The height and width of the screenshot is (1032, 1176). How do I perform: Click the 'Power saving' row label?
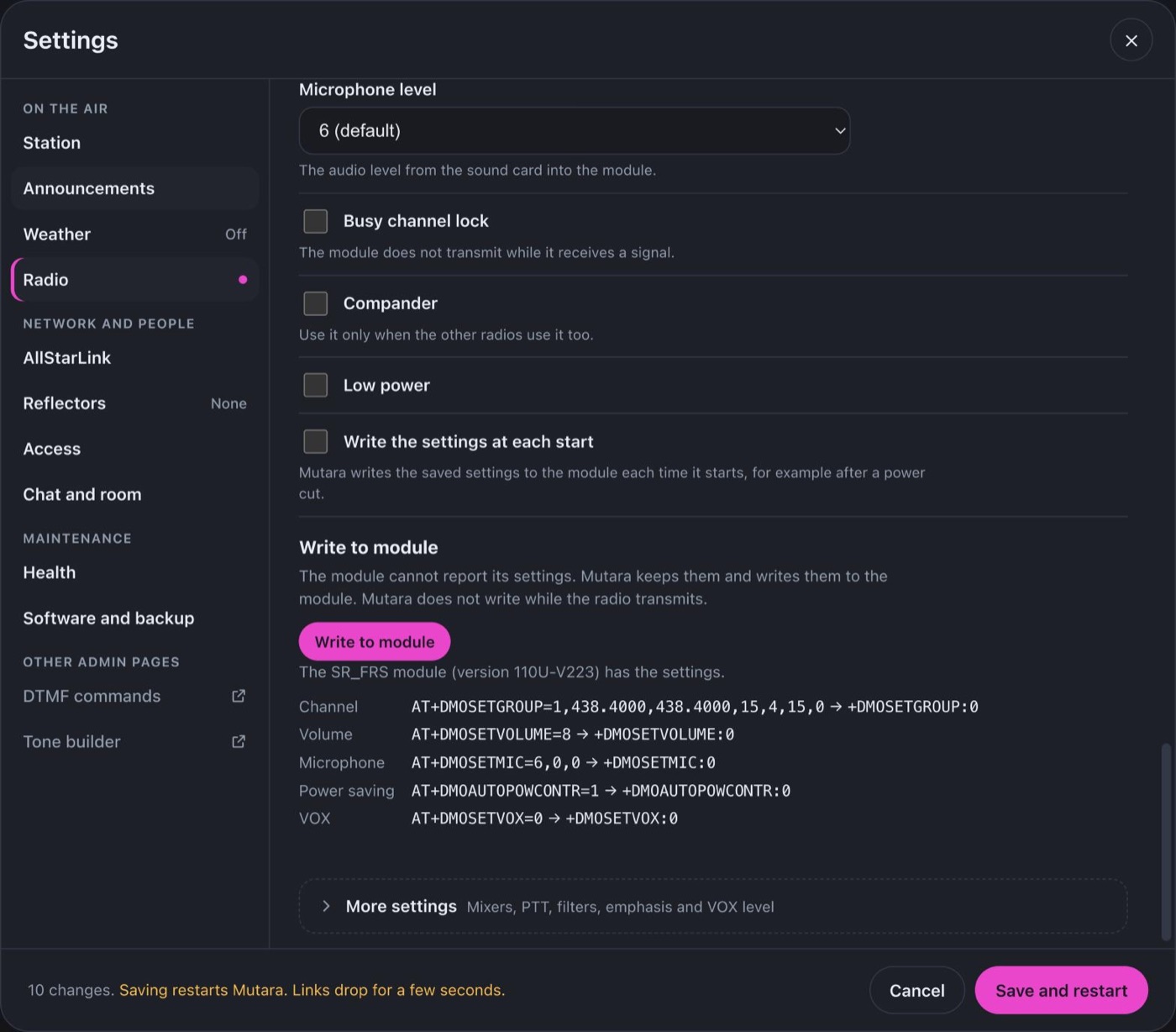coord(346,791)
